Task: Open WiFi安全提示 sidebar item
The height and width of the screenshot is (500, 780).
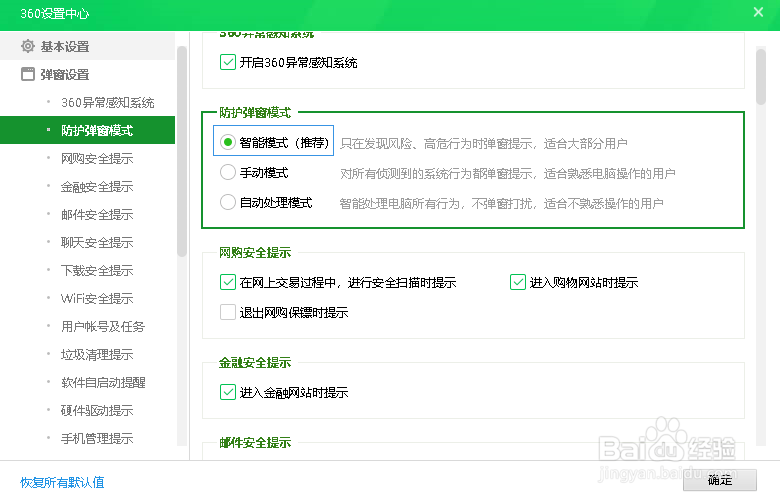Action: [x=97, y=299]
